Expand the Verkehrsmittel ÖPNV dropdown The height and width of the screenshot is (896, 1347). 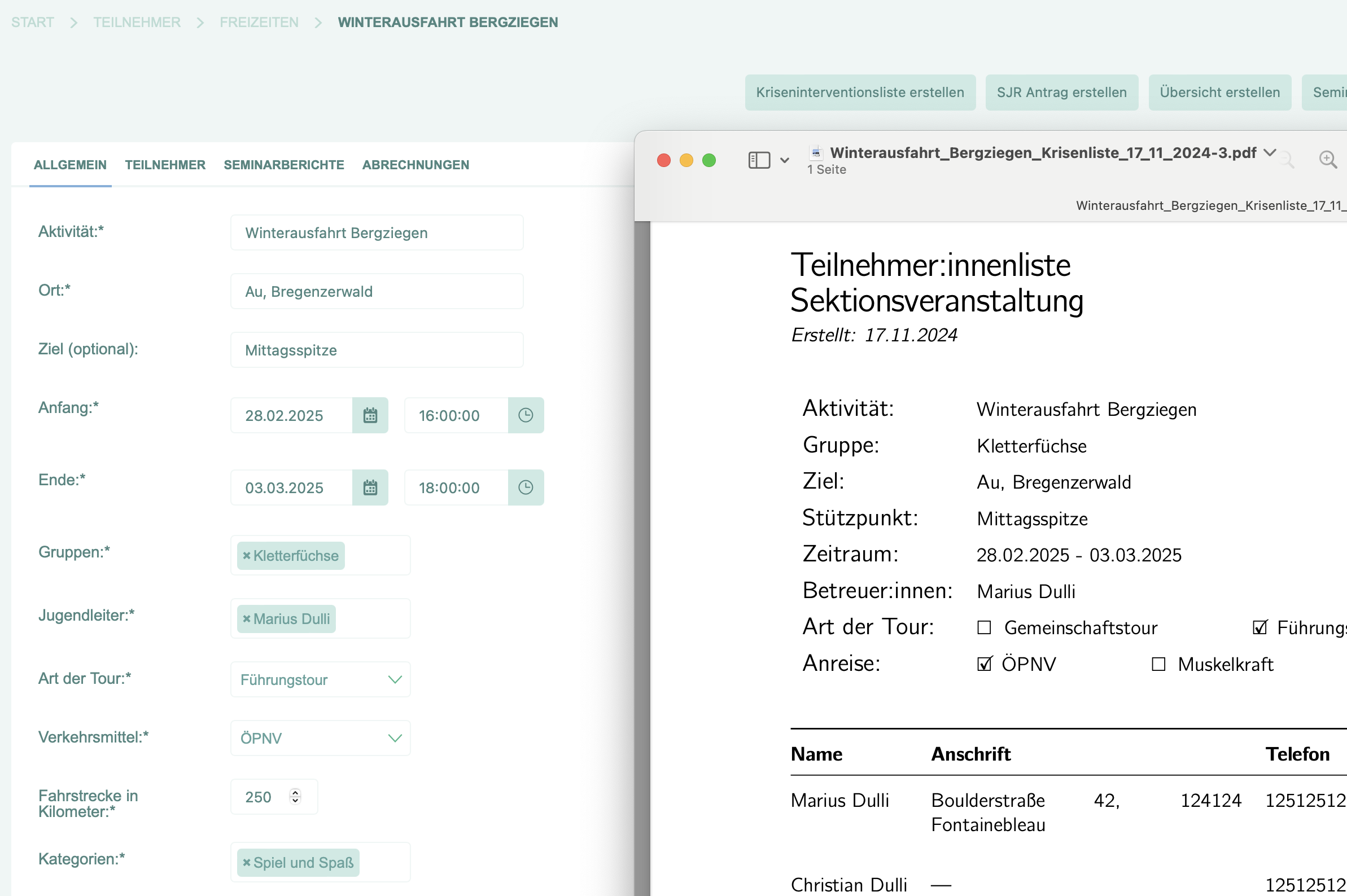pos(395,738)
